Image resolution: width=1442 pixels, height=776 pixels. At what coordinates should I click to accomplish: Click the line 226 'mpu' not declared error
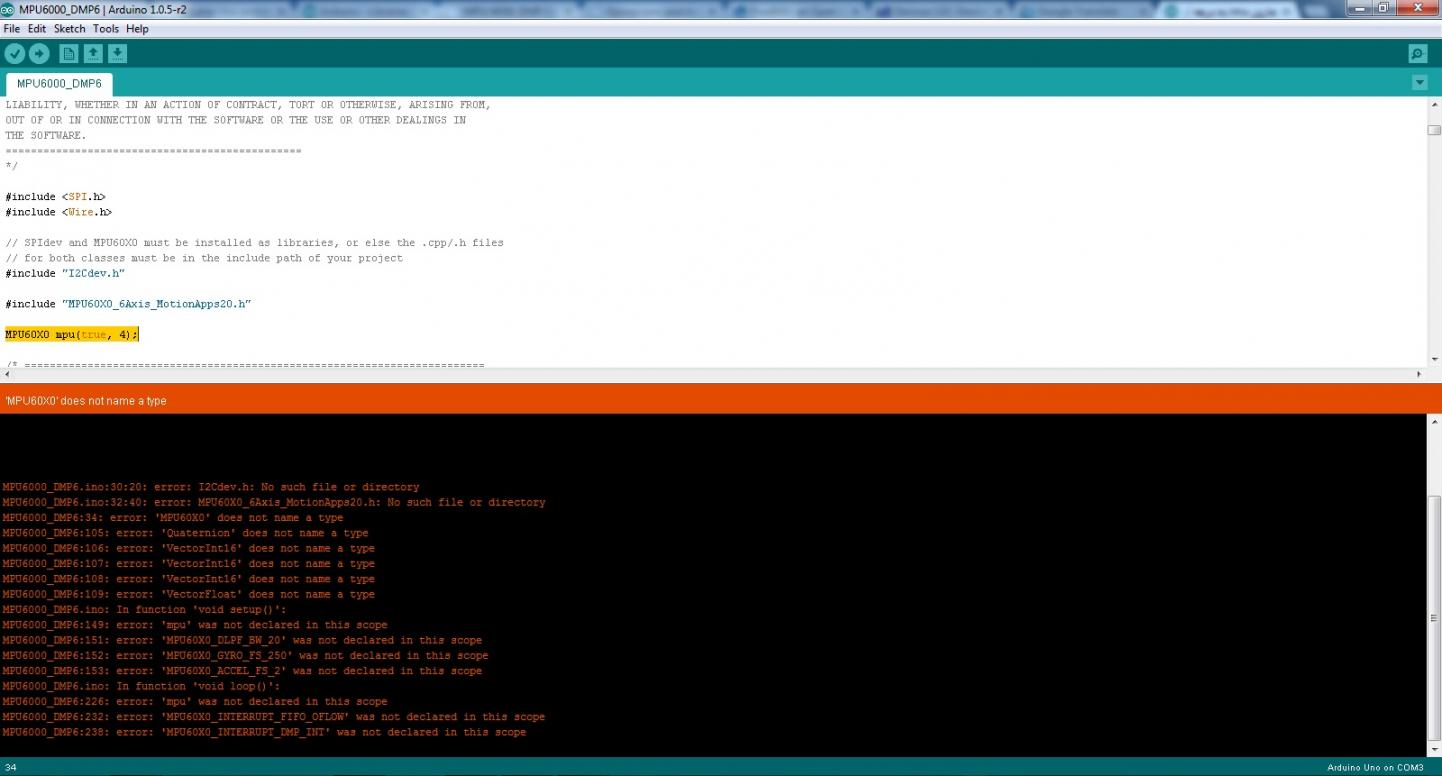[x=195, y=701]
